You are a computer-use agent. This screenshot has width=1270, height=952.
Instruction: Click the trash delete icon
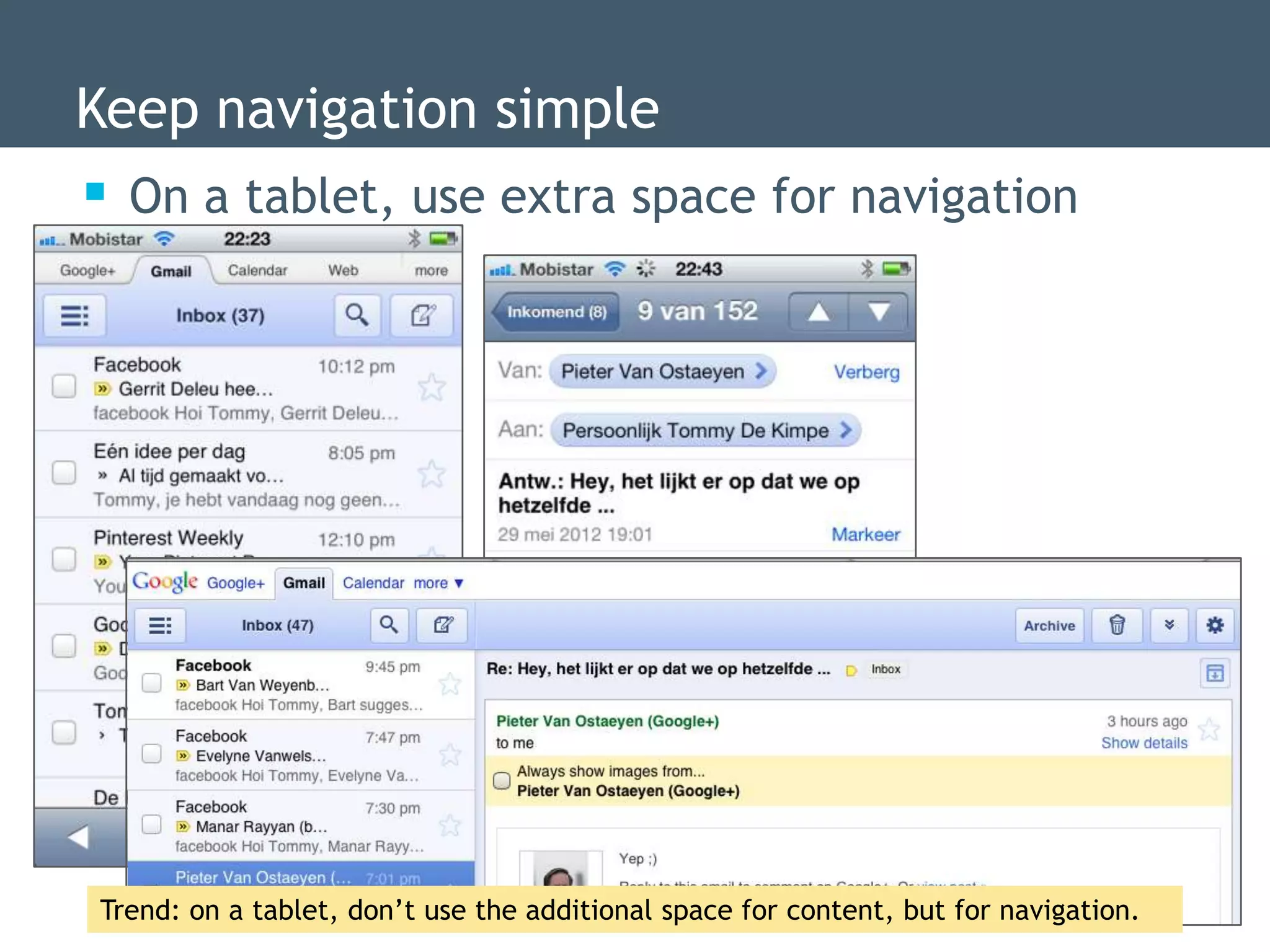(x=1117, y=625)
